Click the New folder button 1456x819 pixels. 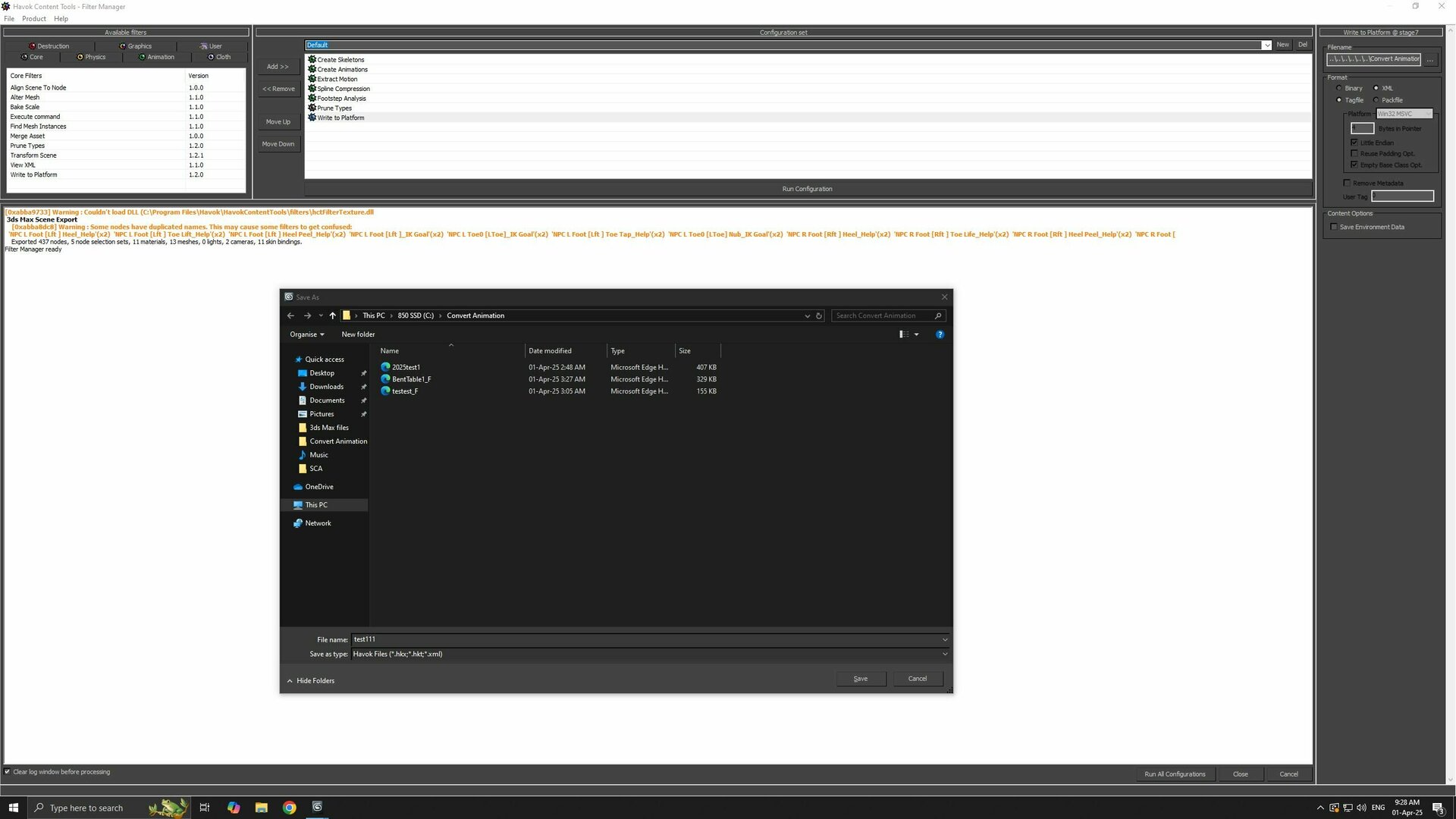(358, 334)
